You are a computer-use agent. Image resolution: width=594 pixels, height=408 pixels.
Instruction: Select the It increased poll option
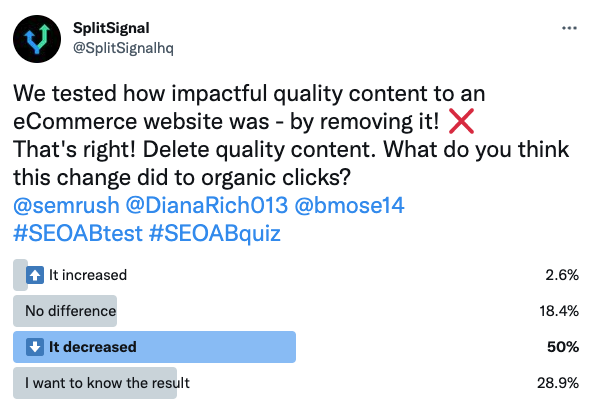click(296, 275)
